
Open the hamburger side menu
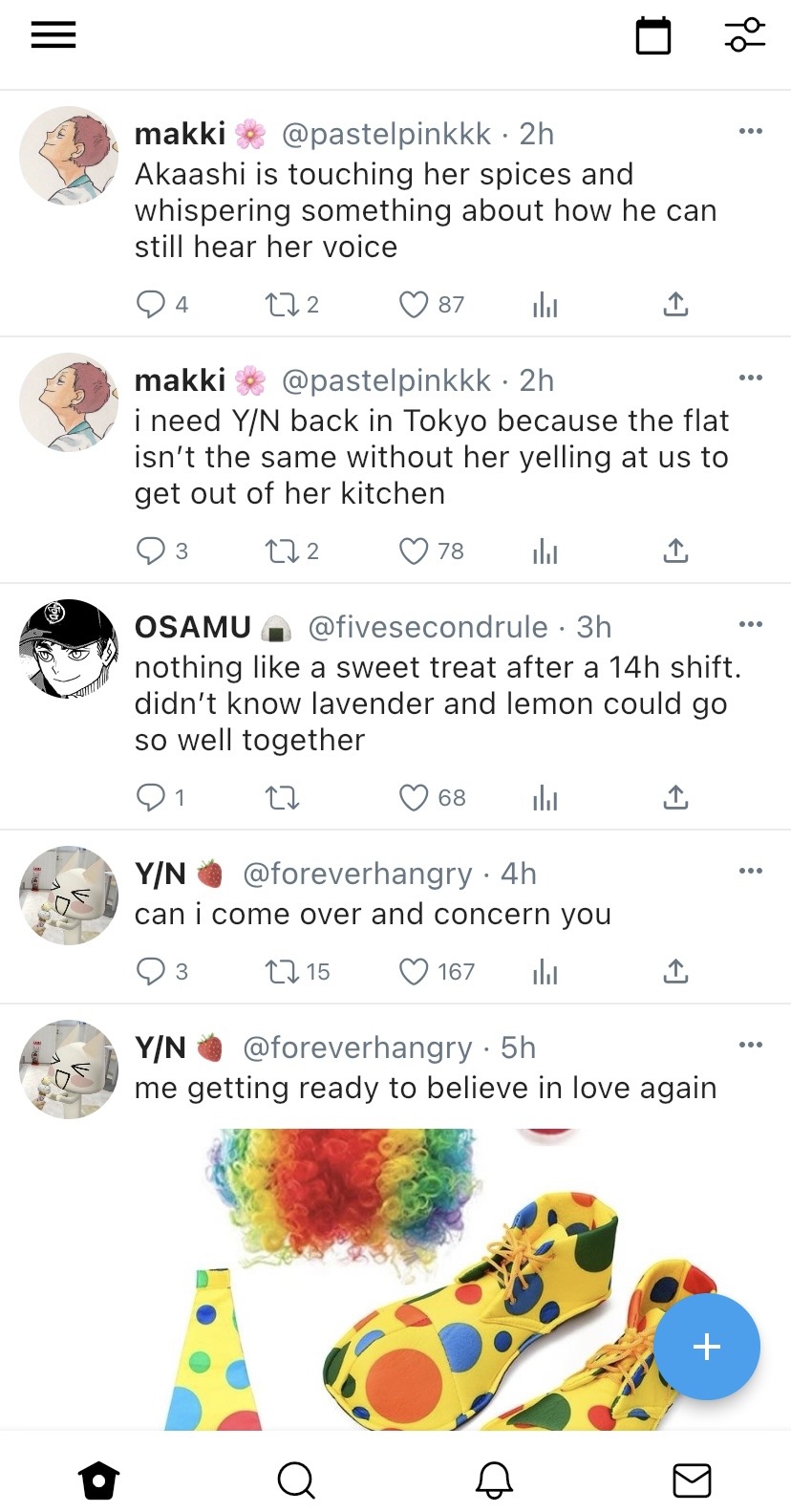tap(53, 35)
